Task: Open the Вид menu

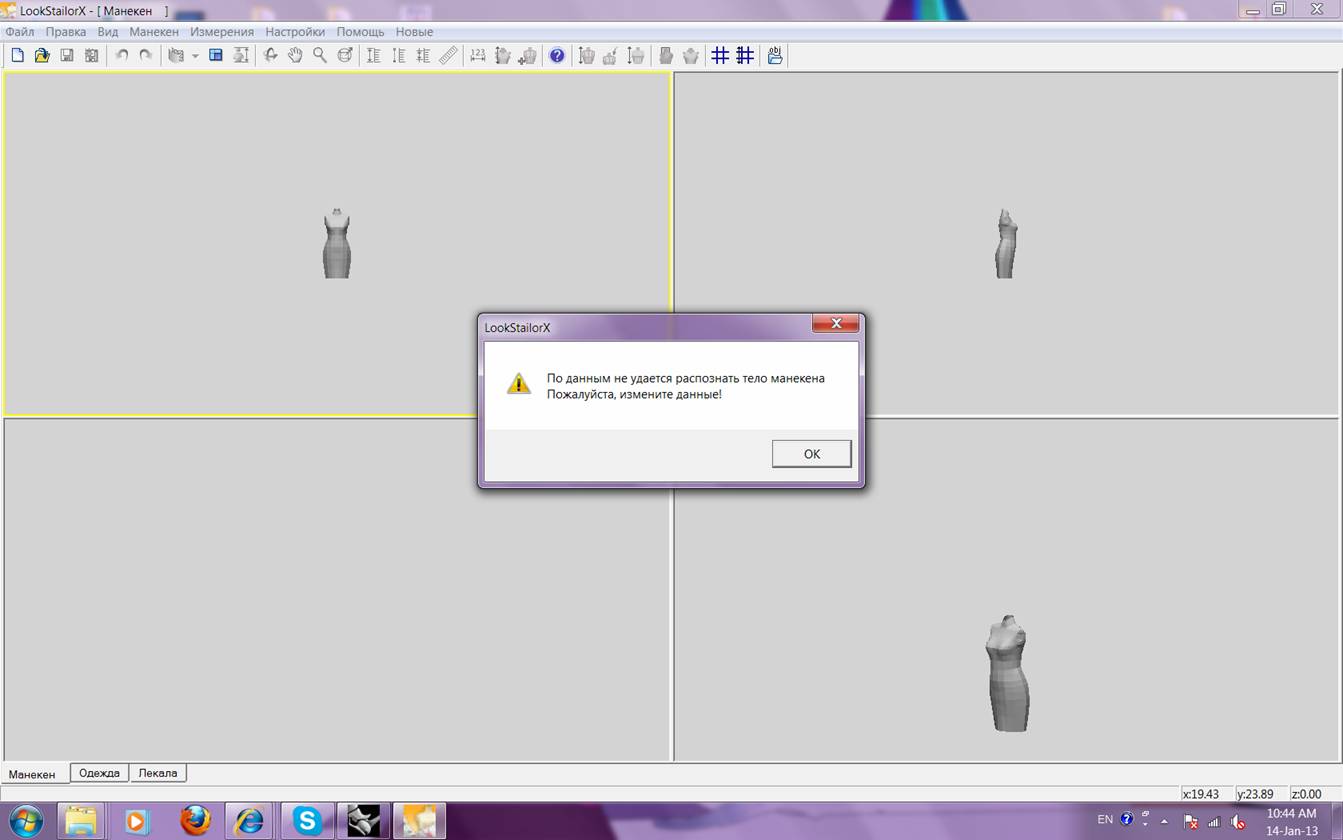Action: click(108, 32)
